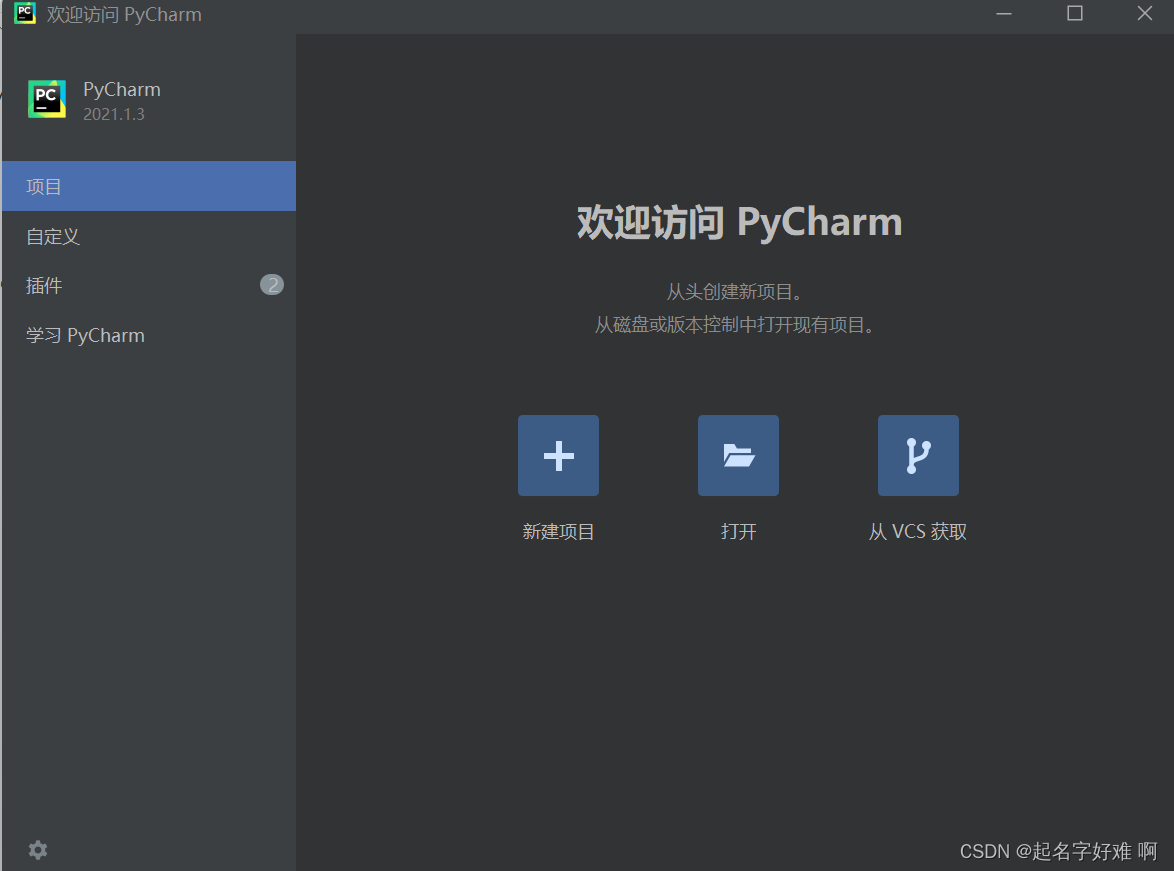Screen dimensions: 1174x871
Task: Click the 从磁盘或版本控制中打开现有项目 text
Action: click(x=734, y=325)
